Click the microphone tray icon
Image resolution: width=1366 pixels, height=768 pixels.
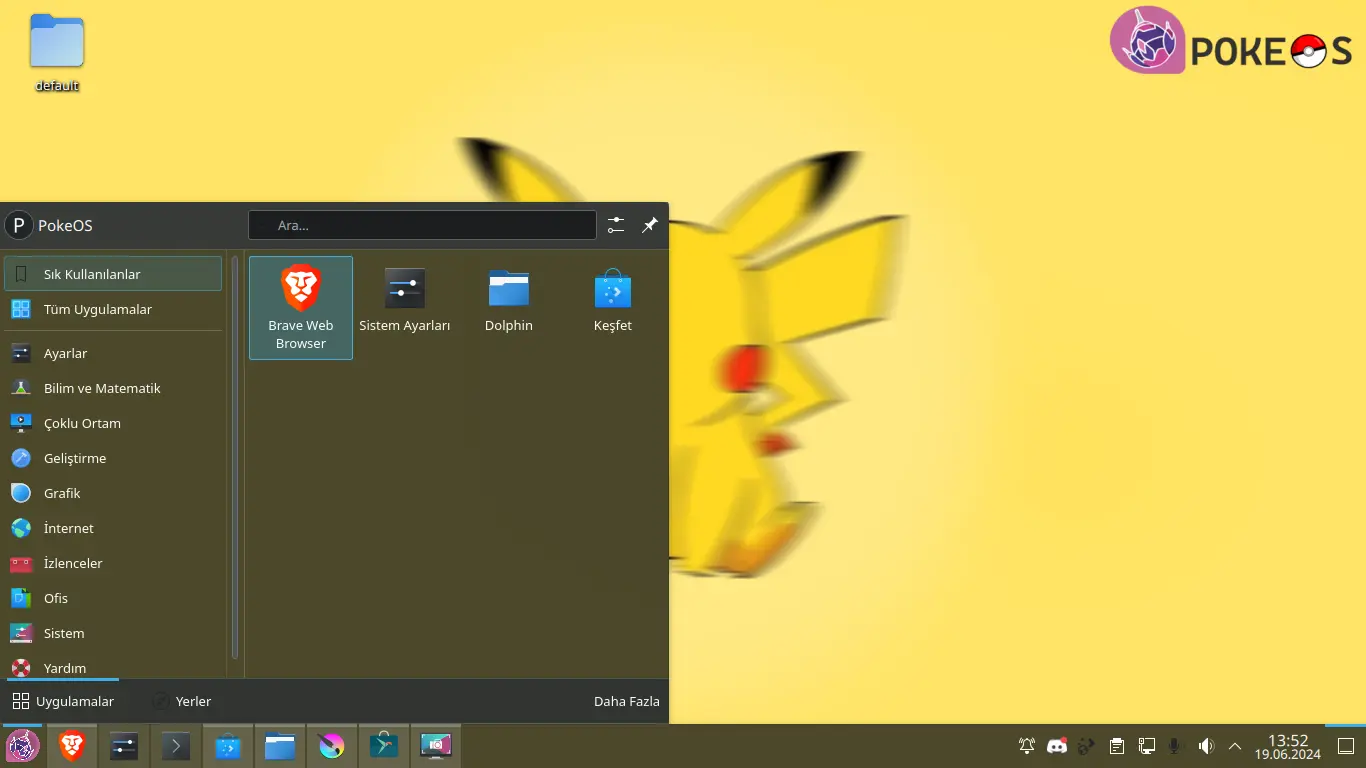[1177, 746]
